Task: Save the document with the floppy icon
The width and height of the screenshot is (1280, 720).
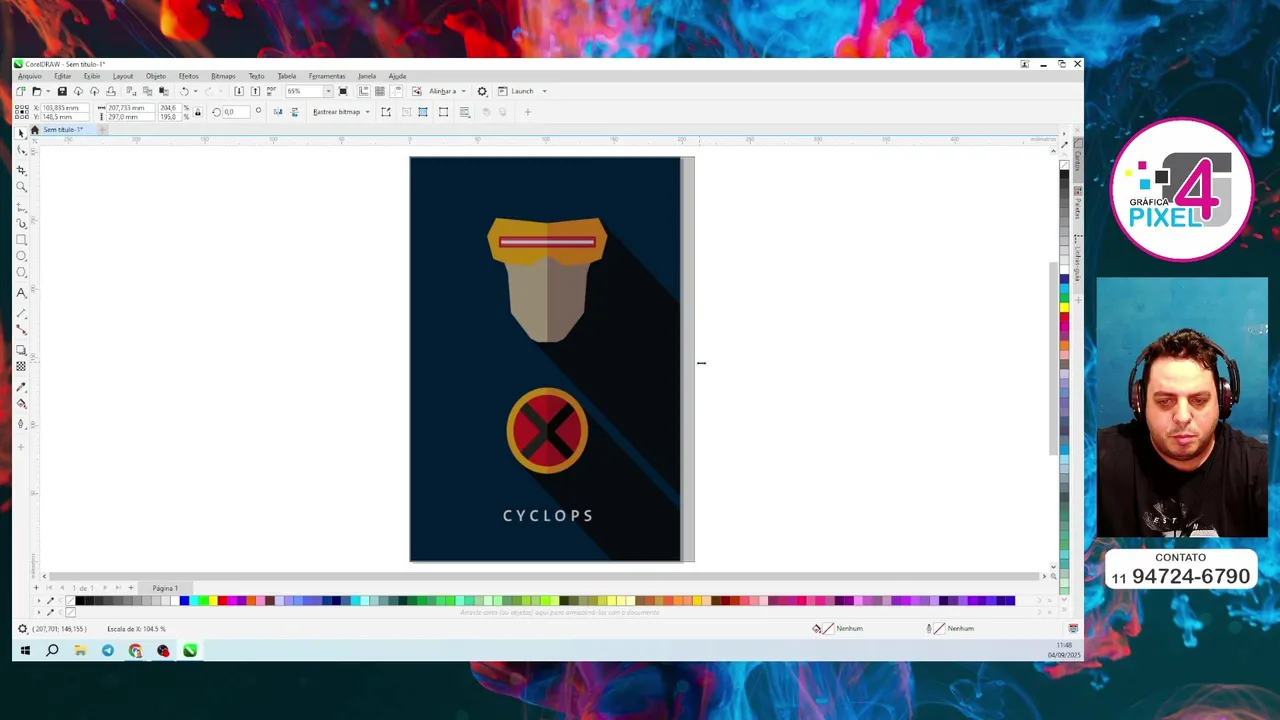Action: coord(62,91)
